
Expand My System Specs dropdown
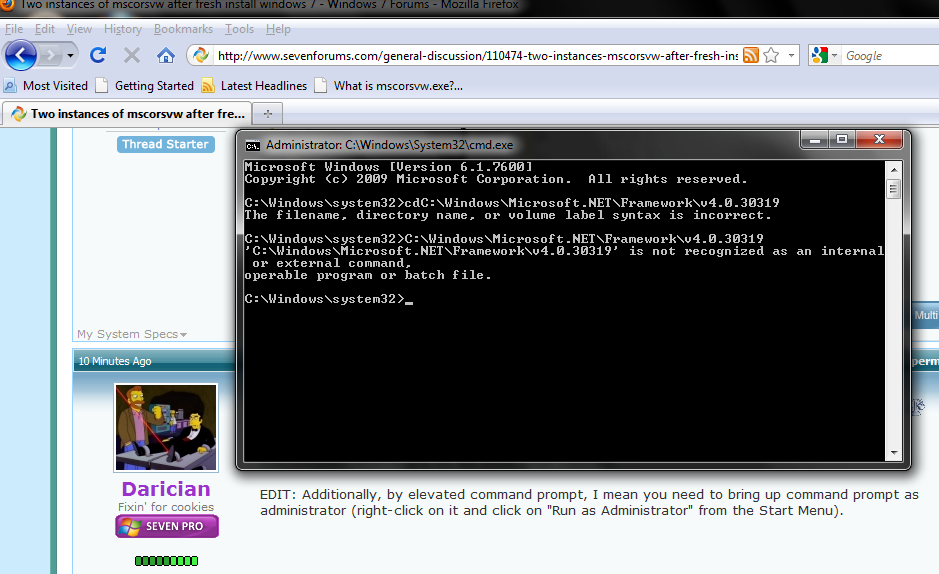[x=132, y=334]
